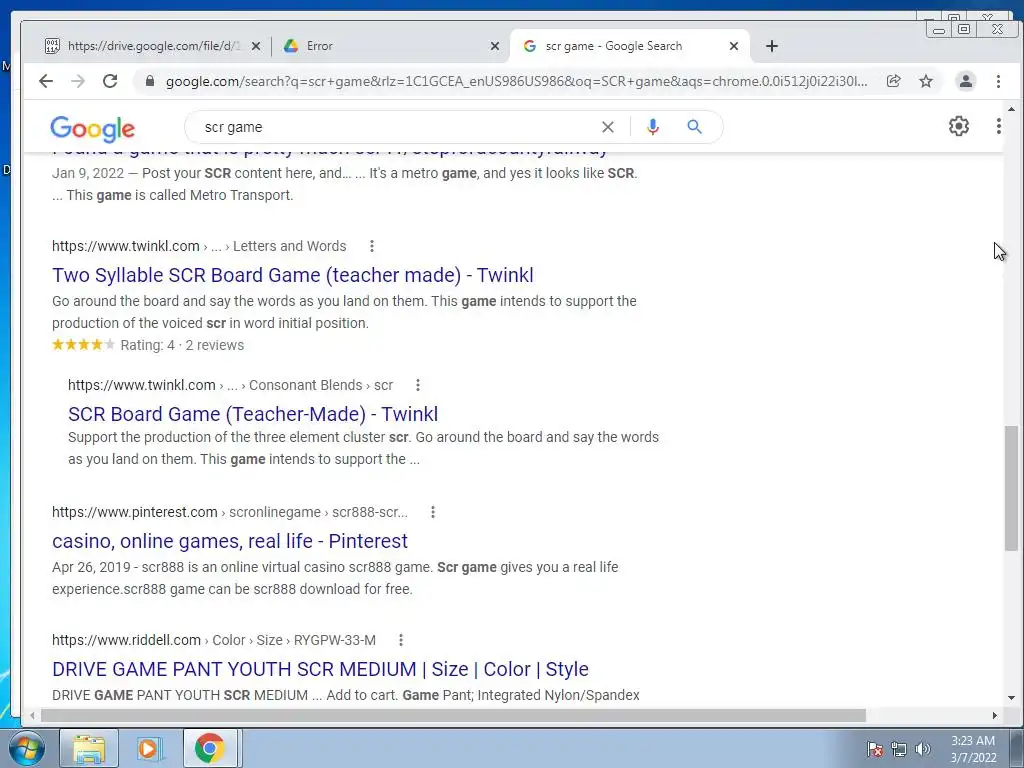Click the Chrome taskbar icon
This screenshot has width=1024, height=768.
[209, 748]
